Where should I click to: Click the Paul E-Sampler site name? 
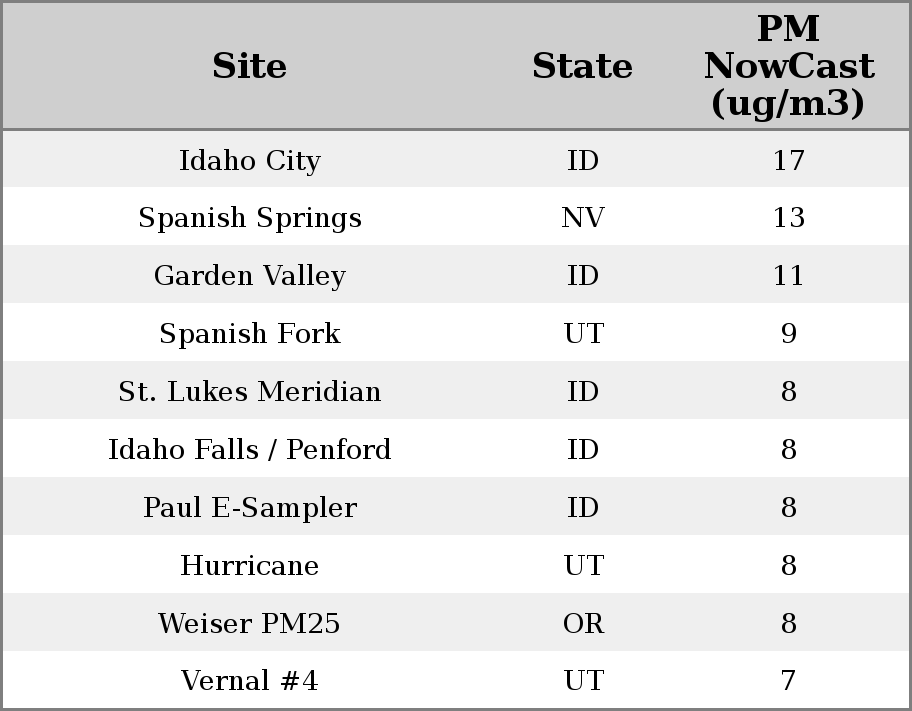(249, 508)
